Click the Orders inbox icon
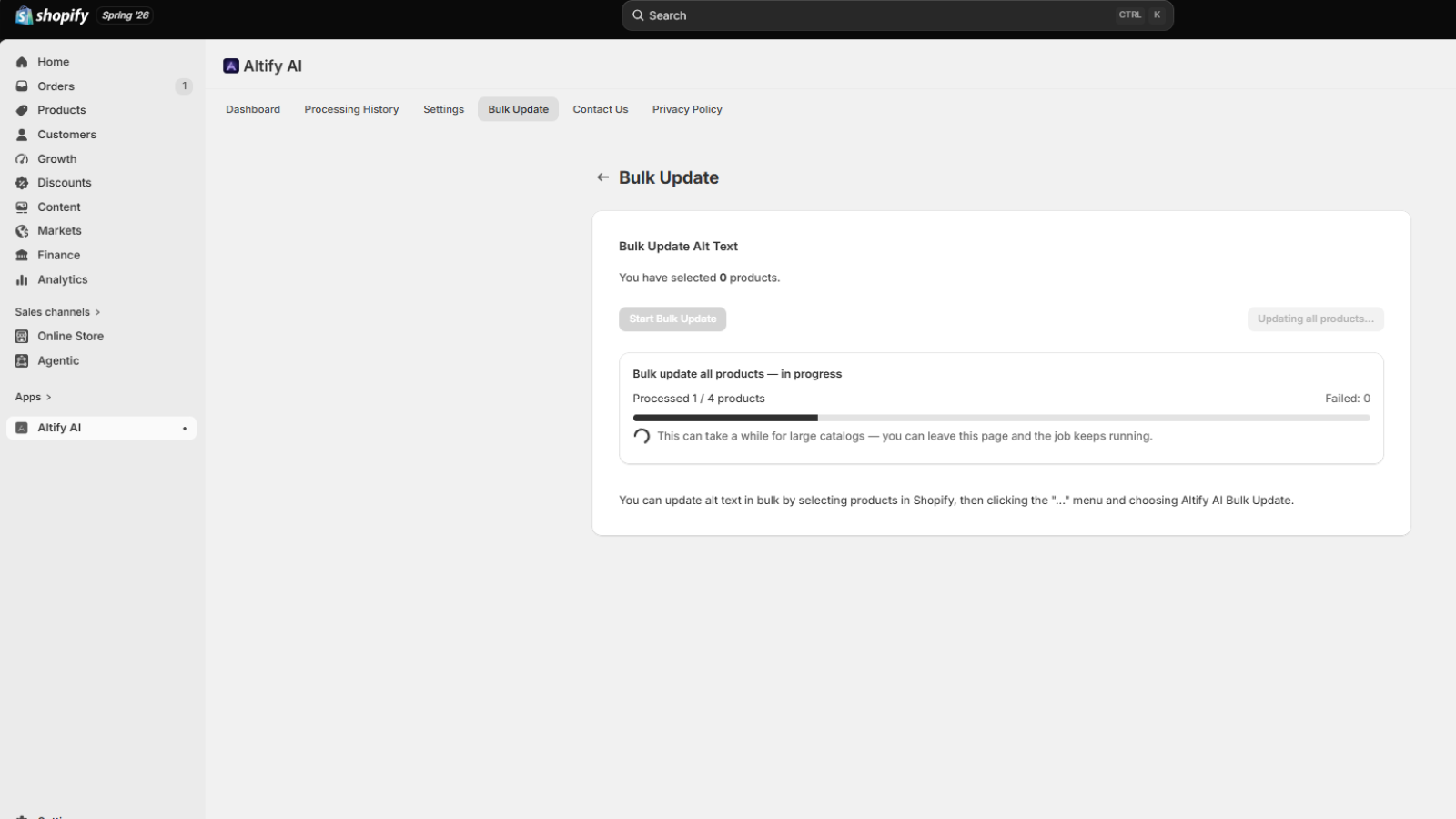 click(x=22, y=86)
